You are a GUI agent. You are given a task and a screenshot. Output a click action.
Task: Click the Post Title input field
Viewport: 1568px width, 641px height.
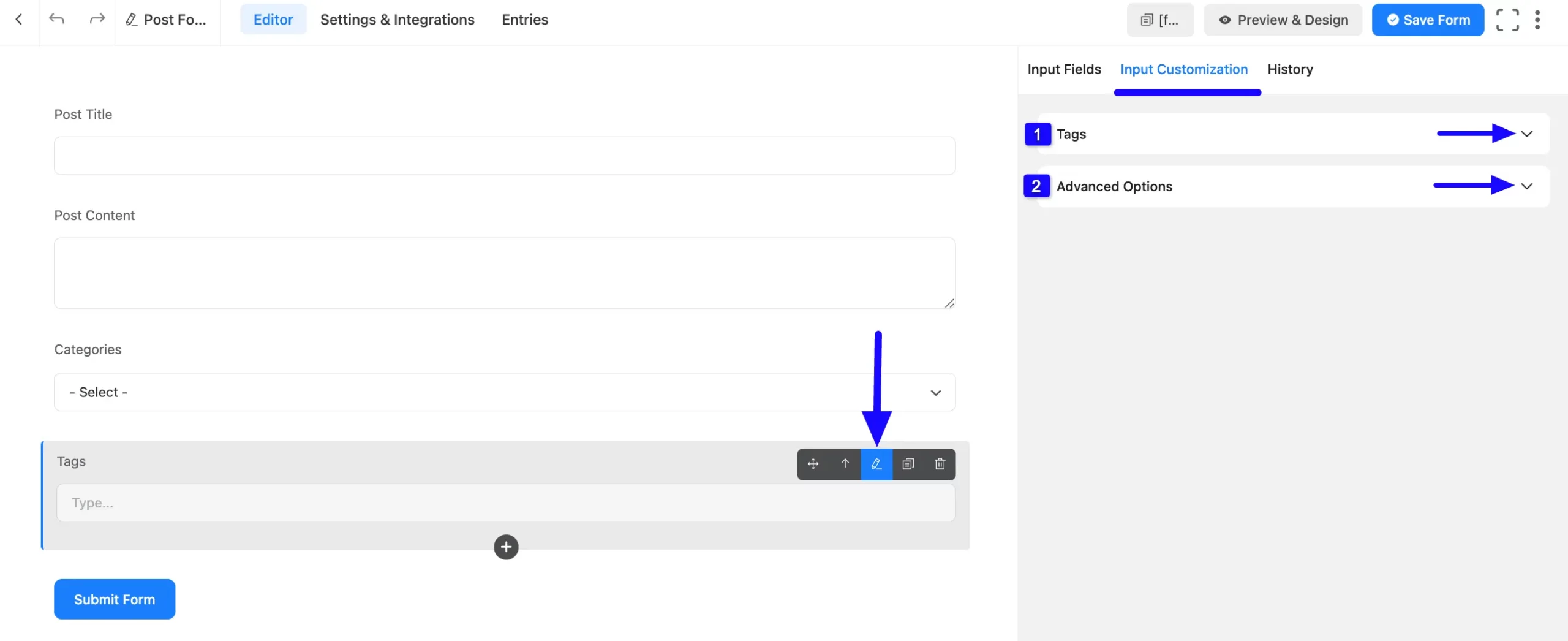point(505,156)
